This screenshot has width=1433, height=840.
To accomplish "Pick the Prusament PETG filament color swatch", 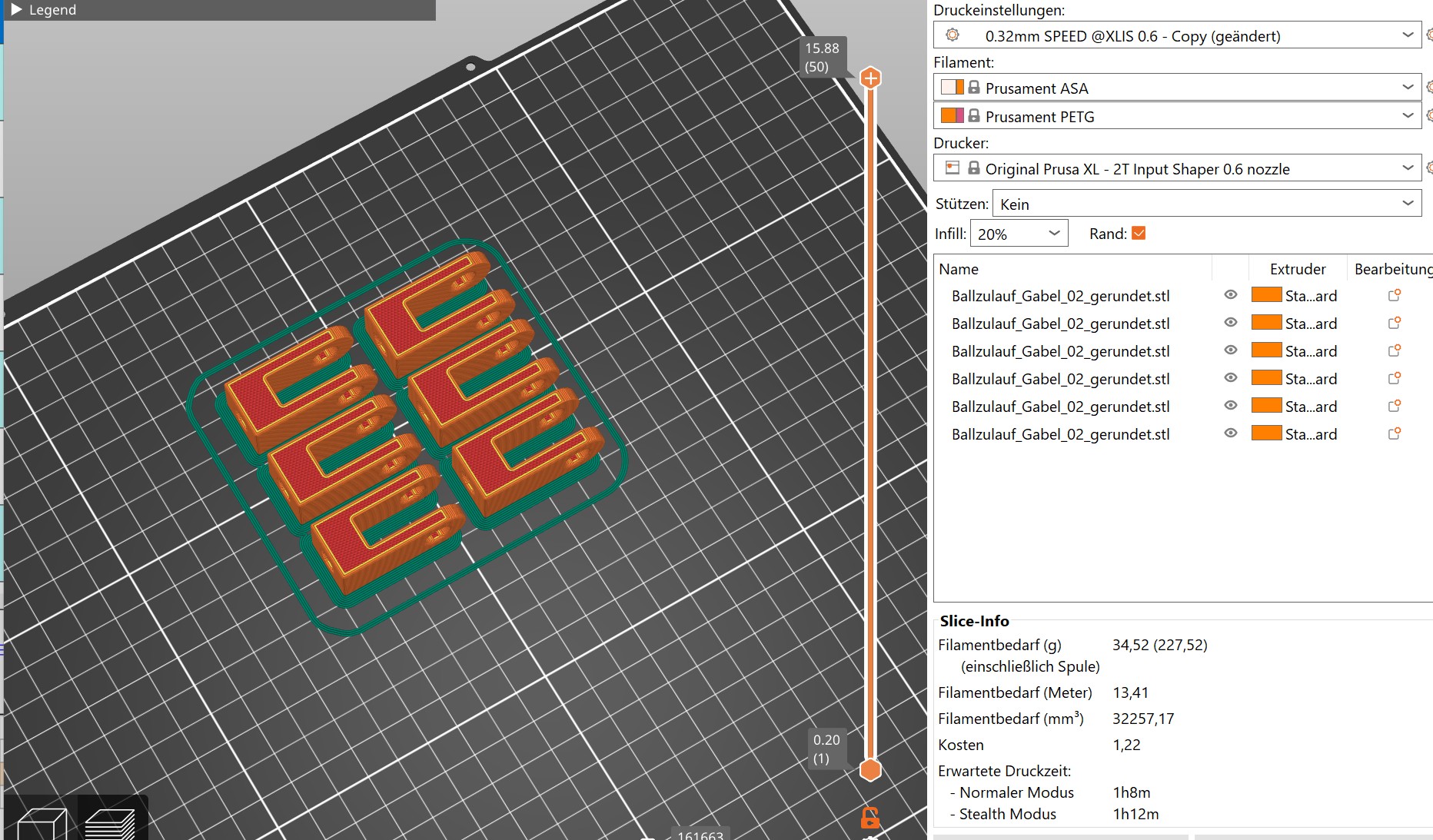I will 953,116.
